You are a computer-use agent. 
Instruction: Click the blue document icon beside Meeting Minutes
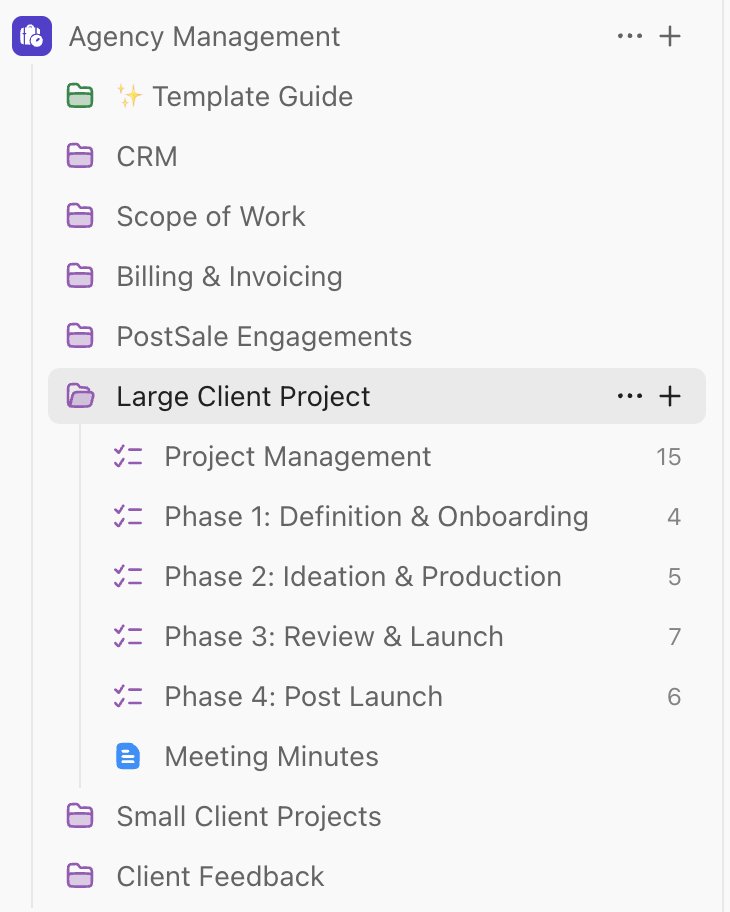click(128, 756)
